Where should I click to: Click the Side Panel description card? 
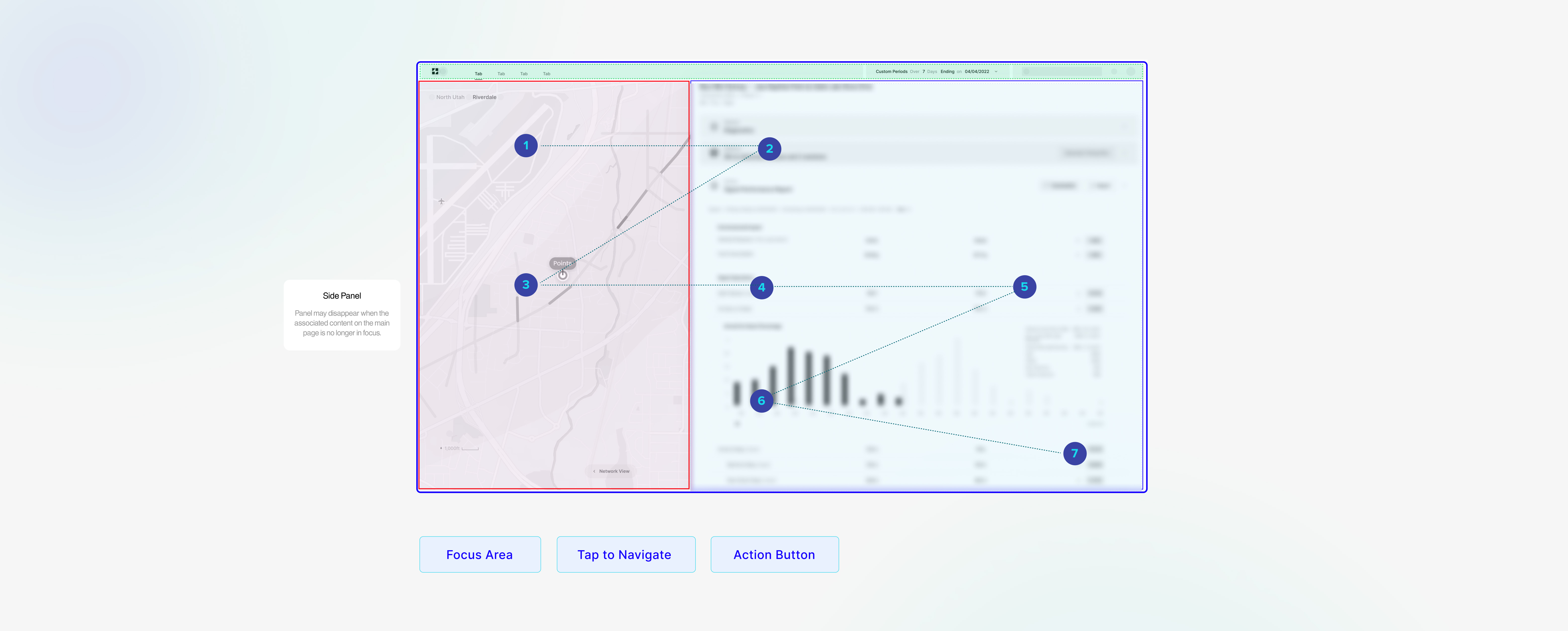tap(342, 315)
